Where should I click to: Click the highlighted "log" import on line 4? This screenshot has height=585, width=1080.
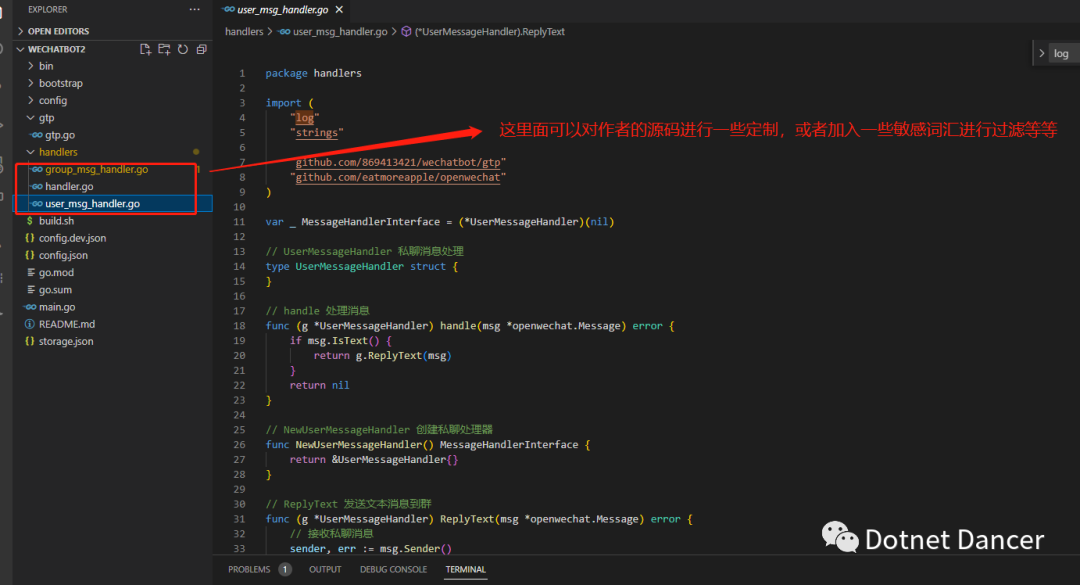click(304, 118)
